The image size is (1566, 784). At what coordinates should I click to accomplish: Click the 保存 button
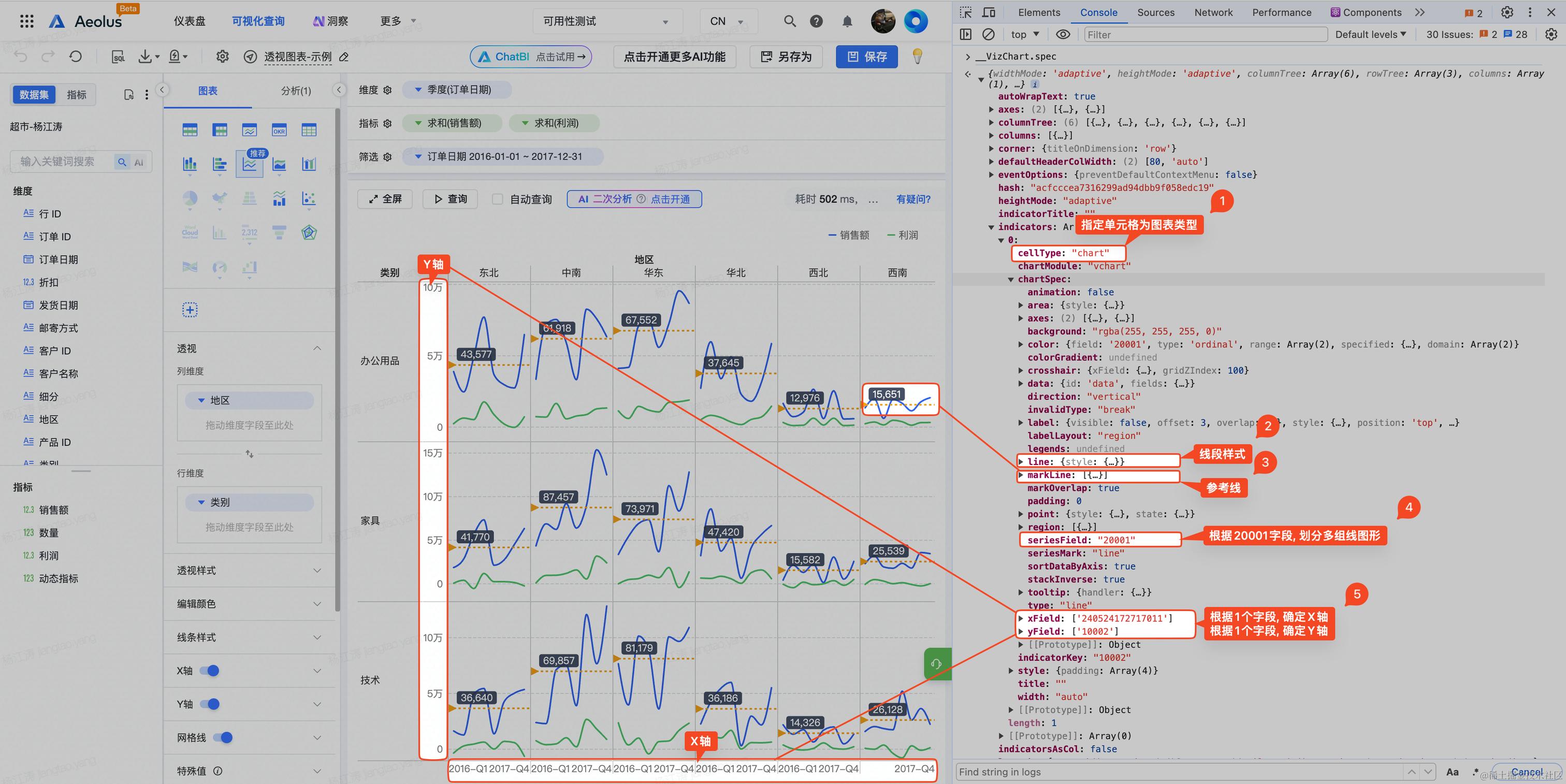click(x=867, y=56)
